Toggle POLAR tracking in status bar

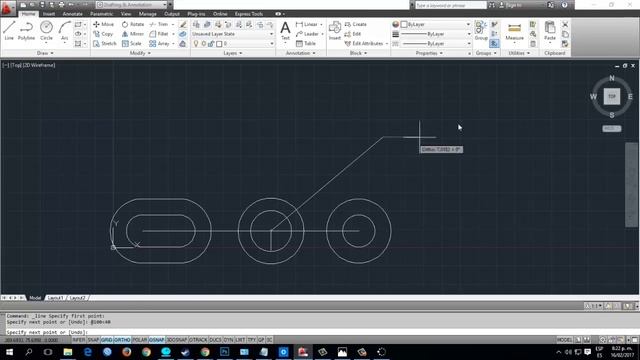[x=140, y=340]
